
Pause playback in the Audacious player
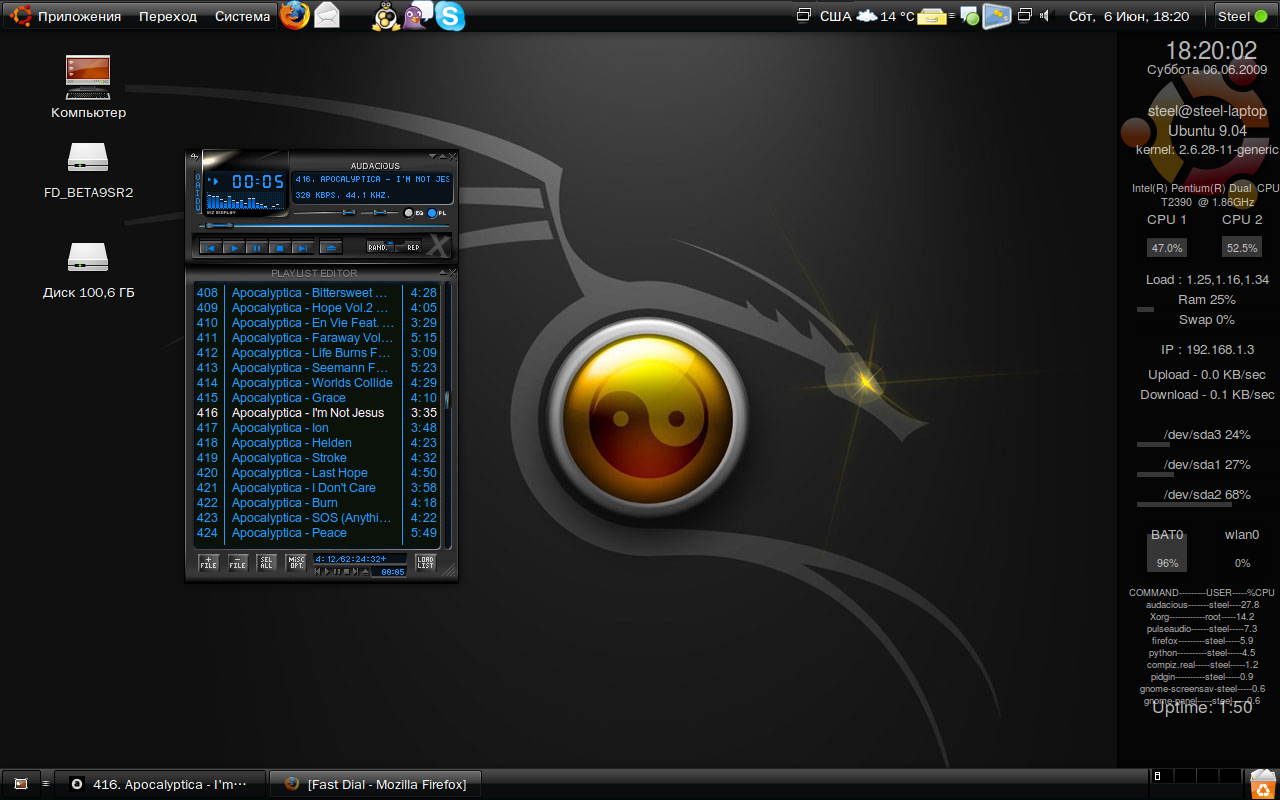point(256,247)
